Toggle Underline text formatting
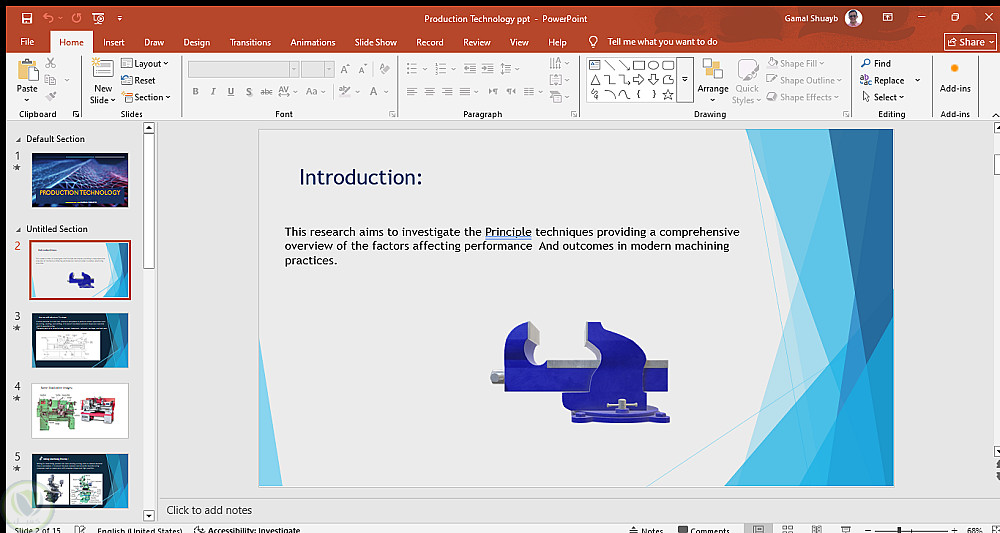This screenshot has height=533, width=1000. click(x=229, y=92)
